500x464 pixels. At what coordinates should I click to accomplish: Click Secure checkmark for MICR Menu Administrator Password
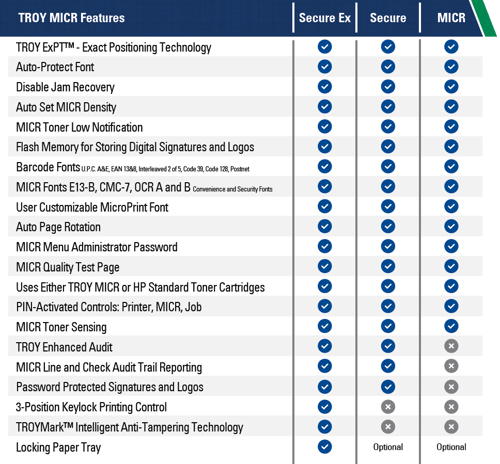point(388,246)
